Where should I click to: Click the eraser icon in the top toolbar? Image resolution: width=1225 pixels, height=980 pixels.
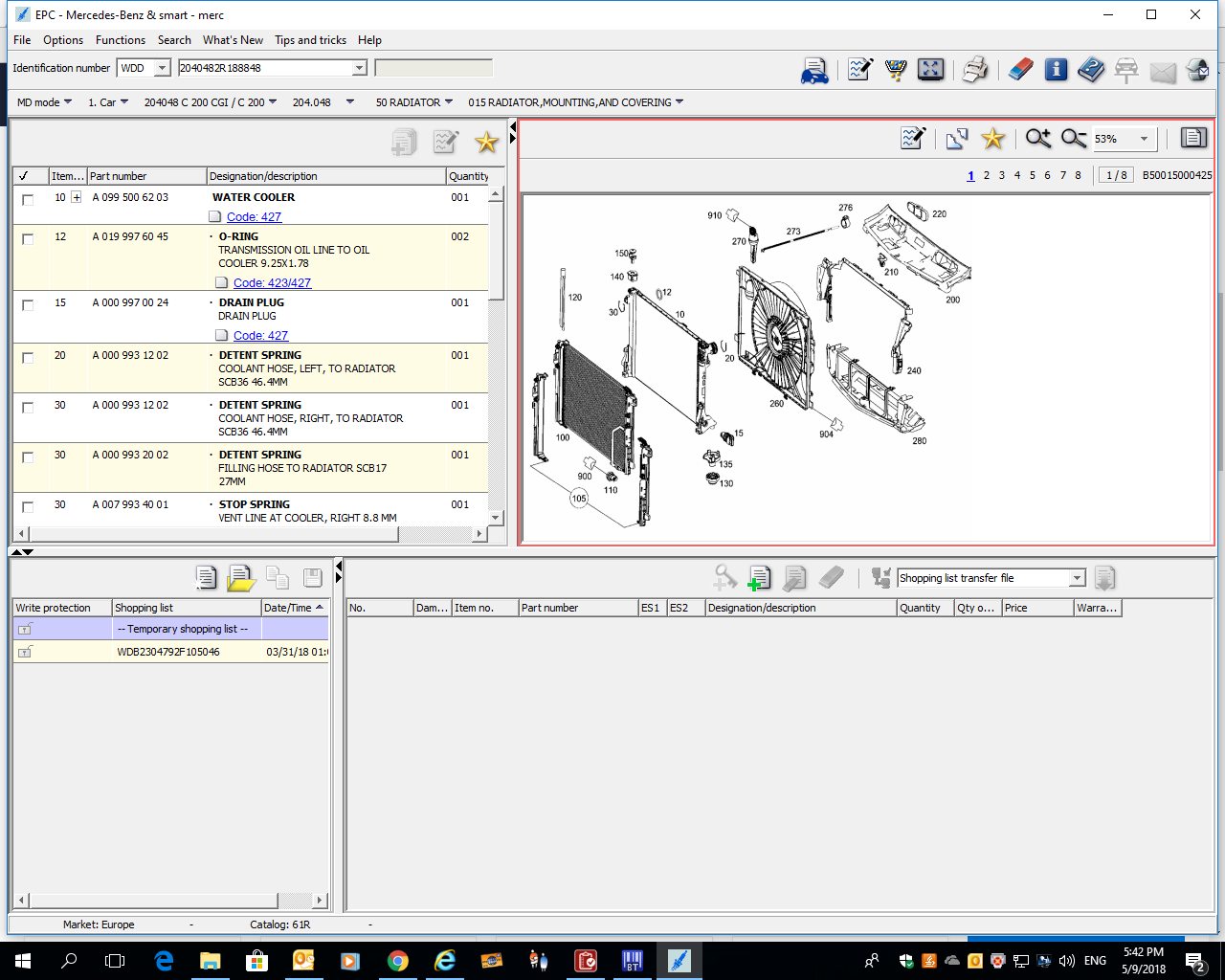1021,70
